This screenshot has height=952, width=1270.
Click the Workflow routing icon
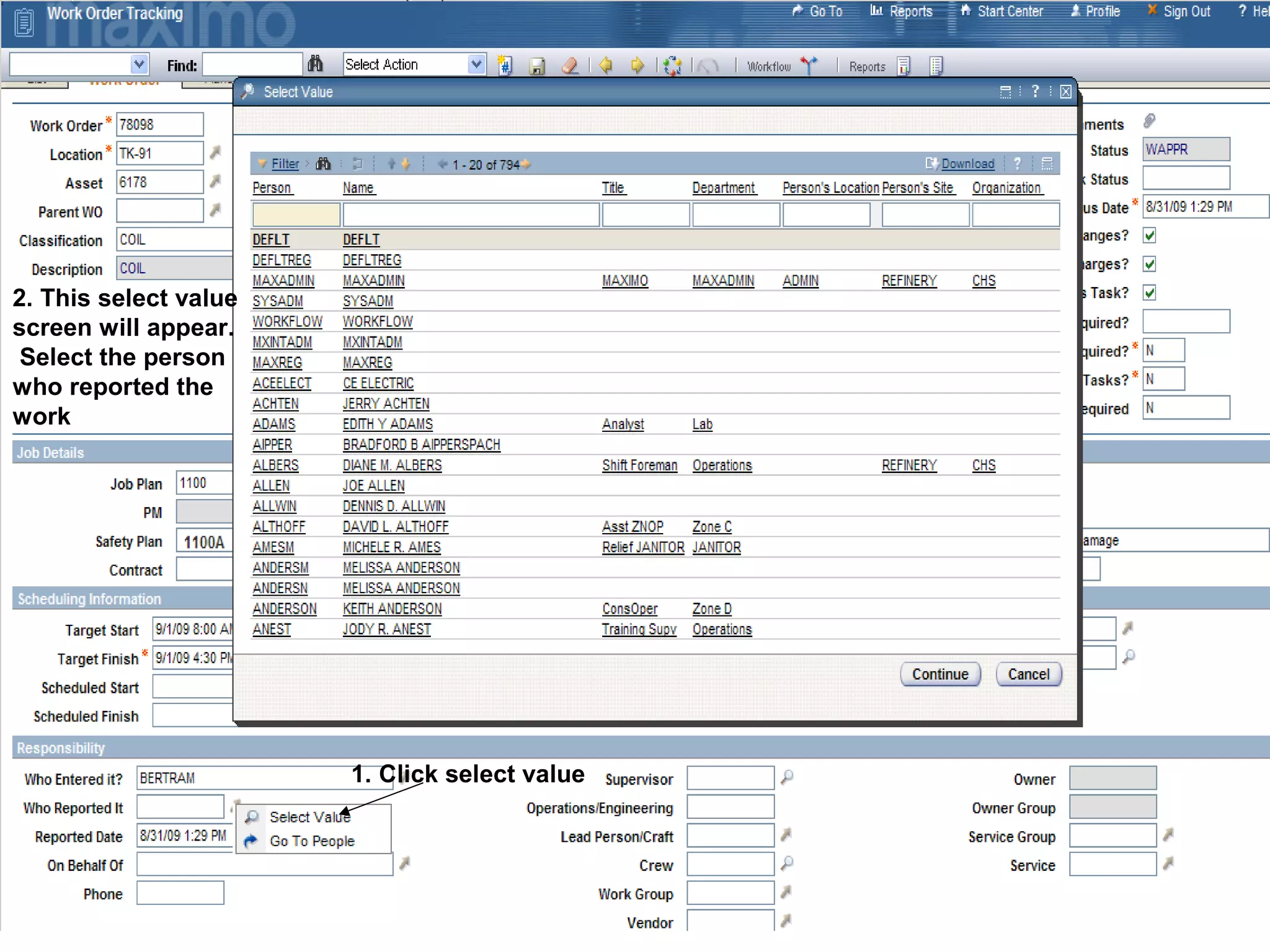(x=809, y=65)
